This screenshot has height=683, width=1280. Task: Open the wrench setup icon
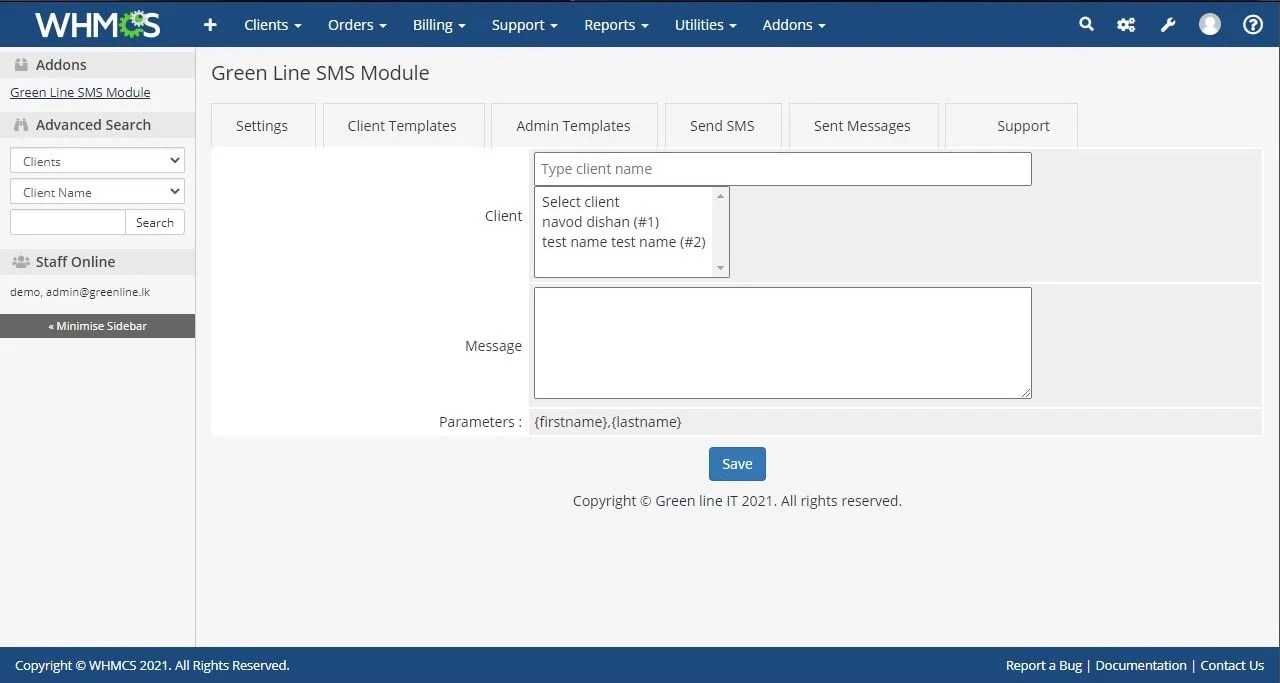click(x=1167, y=25)
